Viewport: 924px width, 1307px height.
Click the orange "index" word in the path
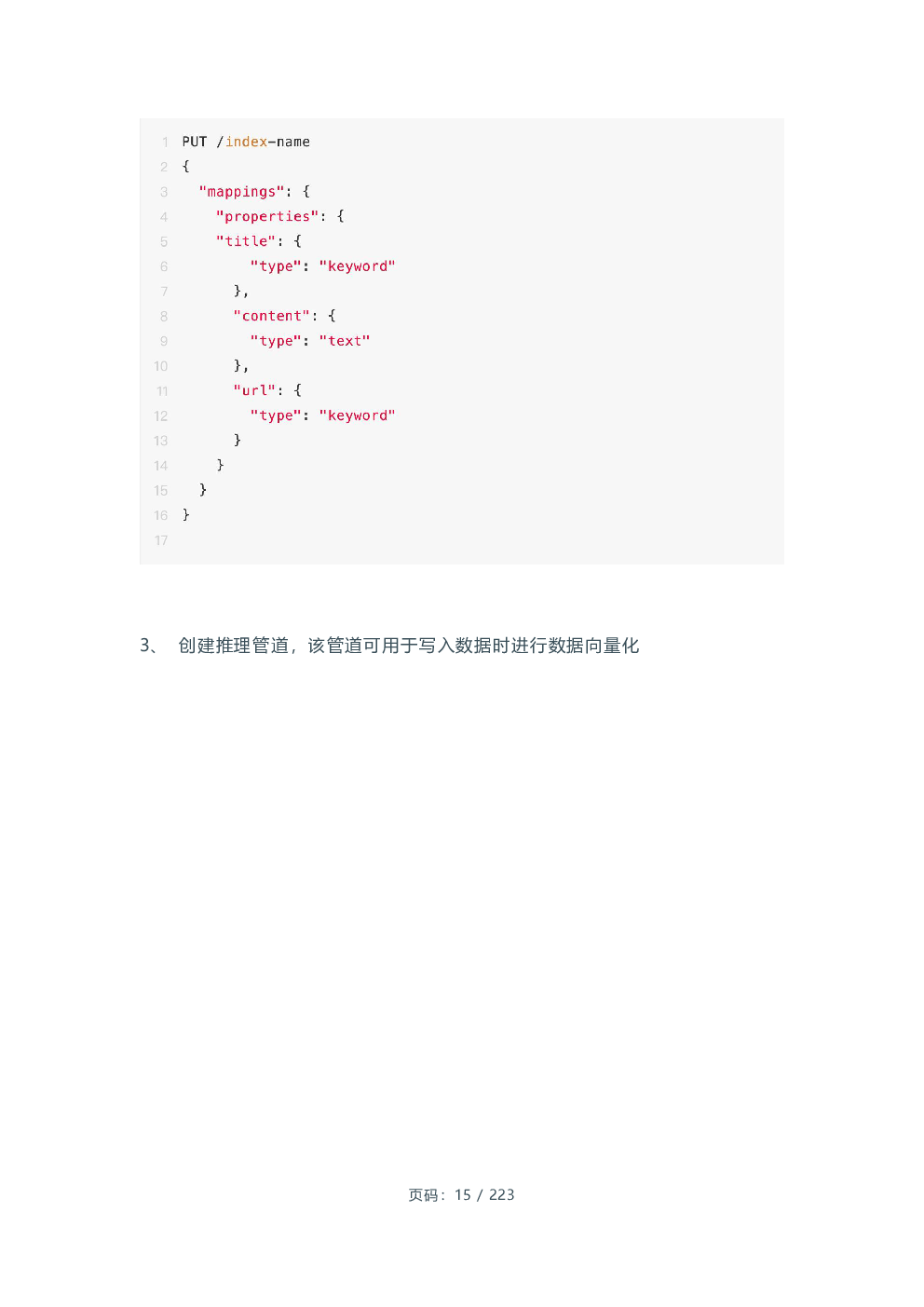pos(247,142)
